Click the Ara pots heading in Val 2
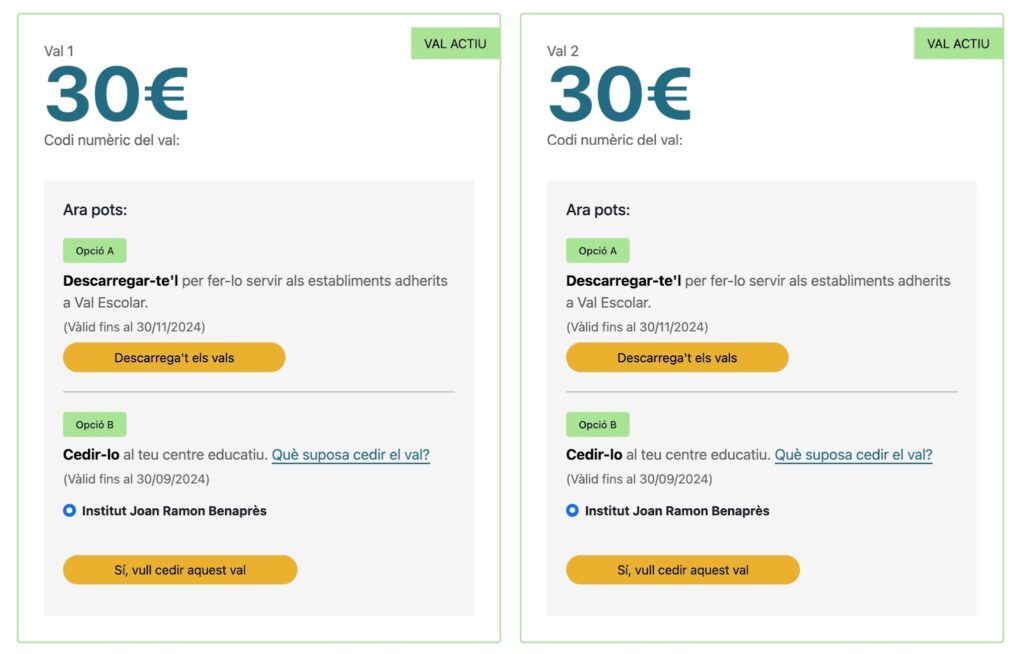 click(x=598, y=210)
